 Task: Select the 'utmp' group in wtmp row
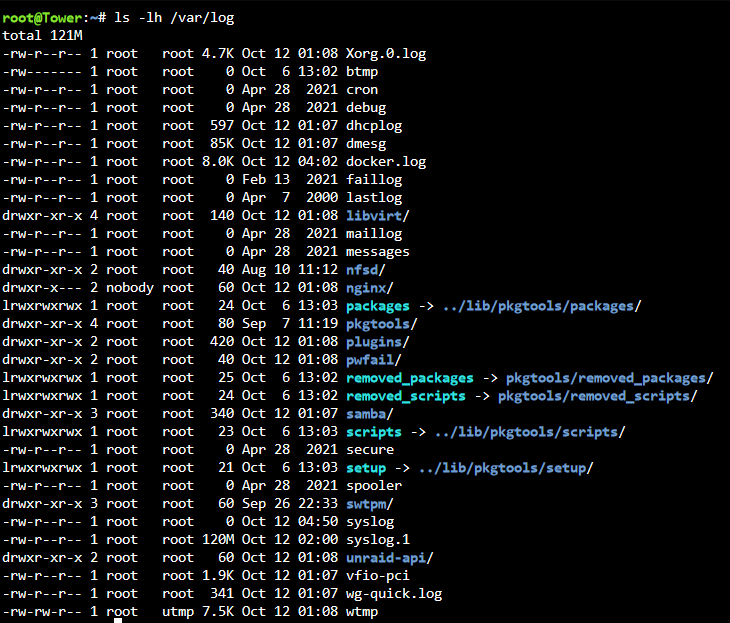[x=178, y=612]
